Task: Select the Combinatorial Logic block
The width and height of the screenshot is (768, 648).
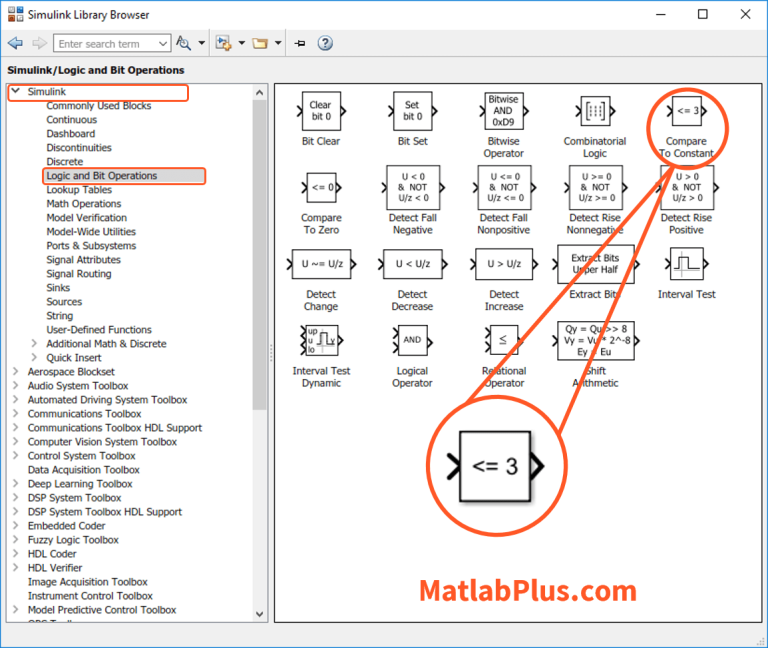Action: [594, 112]
